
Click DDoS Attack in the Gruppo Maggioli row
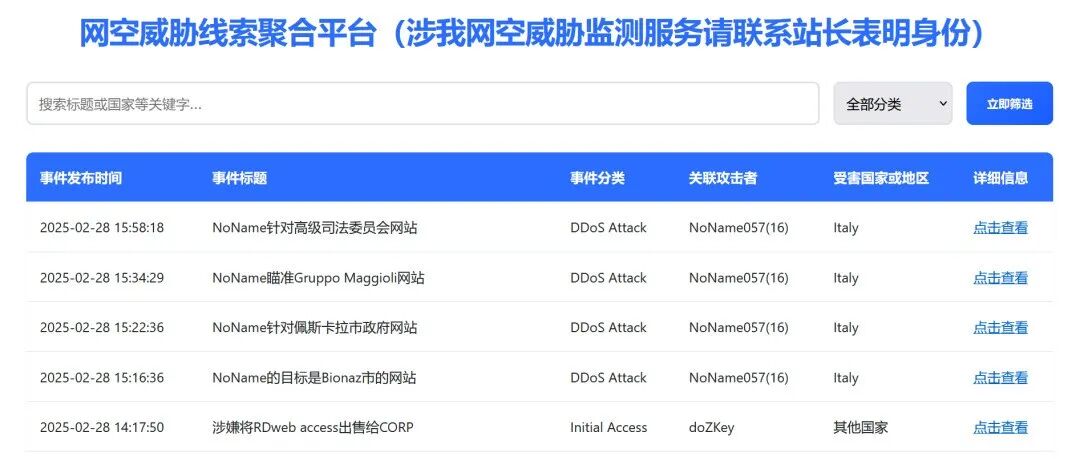(608, 278)
